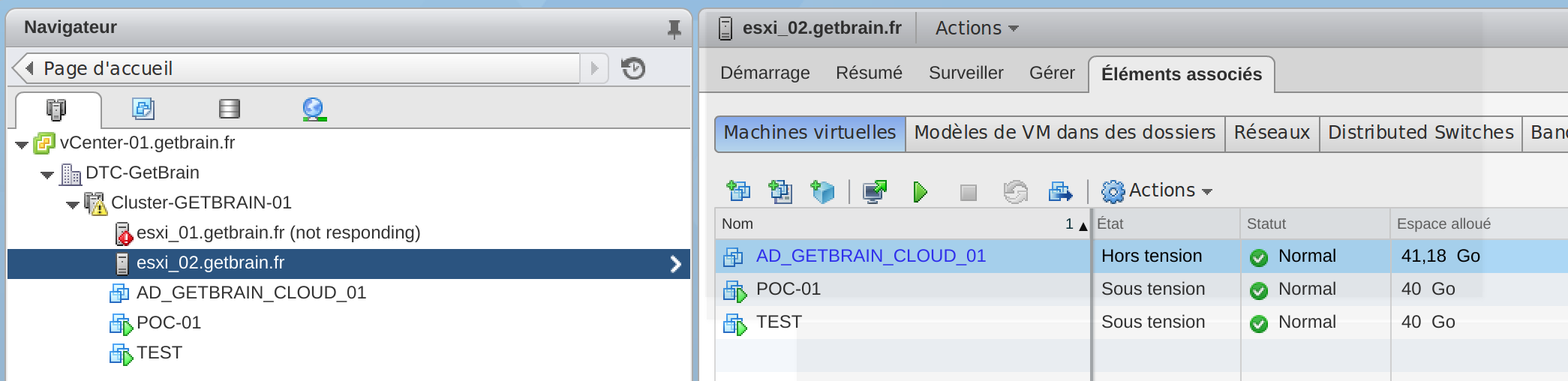Select POC-01 row in VM list

point(1141,289)
